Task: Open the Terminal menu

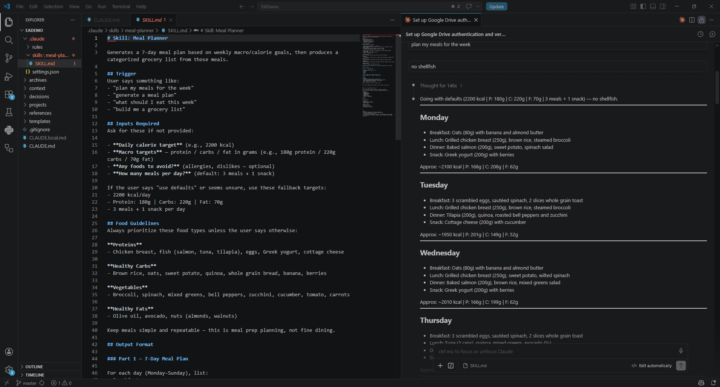Action: pyautogui.click(x=121, y=6)
